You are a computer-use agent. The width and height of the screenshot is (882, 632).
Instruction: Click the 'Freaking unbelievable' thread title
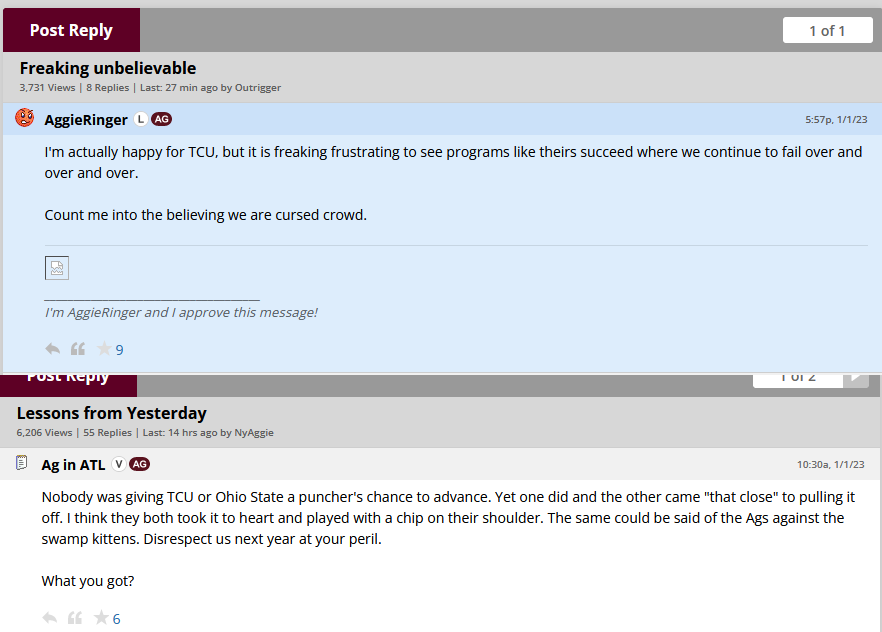click(108, 68)
